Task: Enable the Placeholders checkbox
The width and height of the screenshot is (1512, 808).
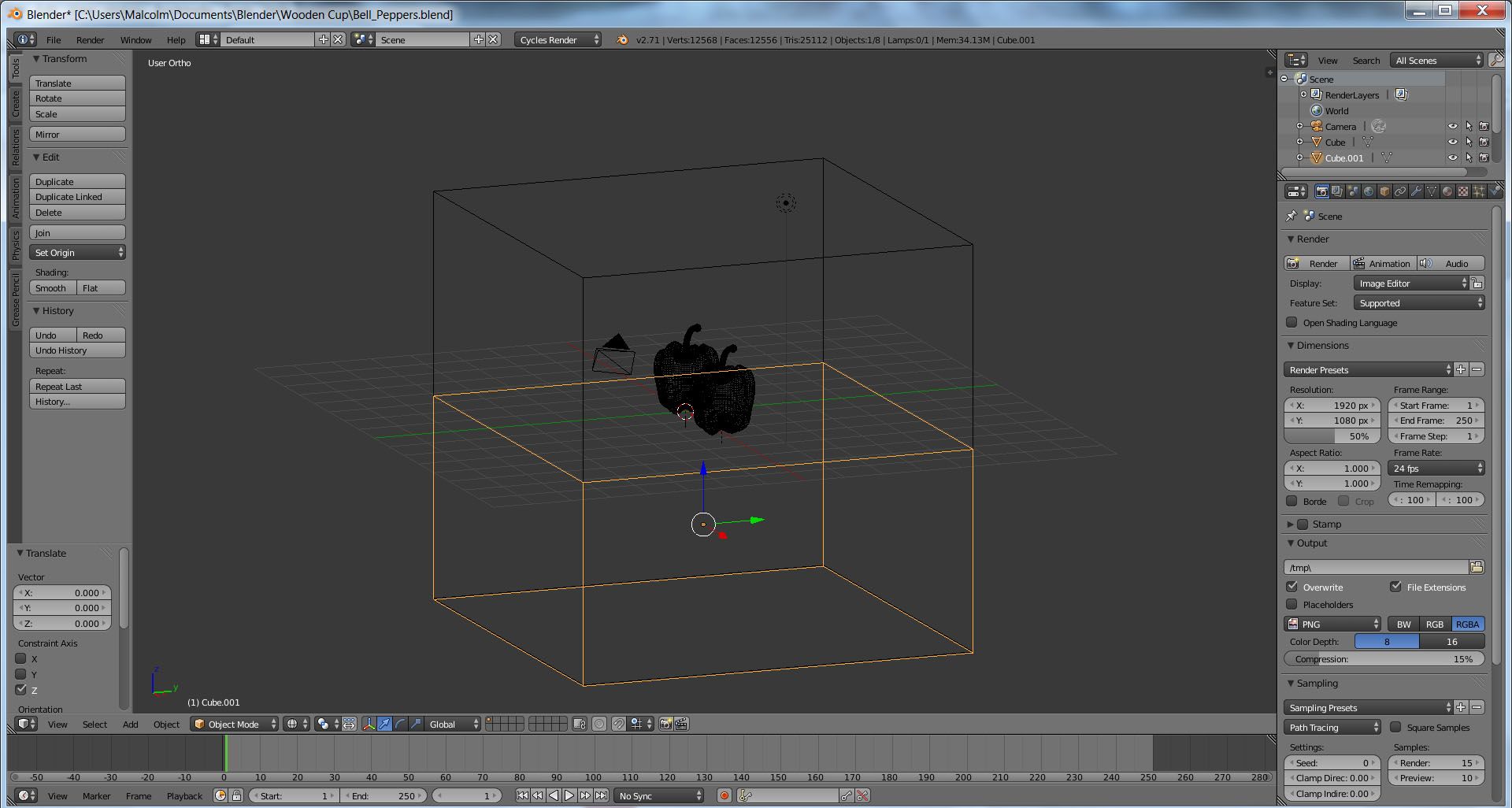Action: 1291,604
